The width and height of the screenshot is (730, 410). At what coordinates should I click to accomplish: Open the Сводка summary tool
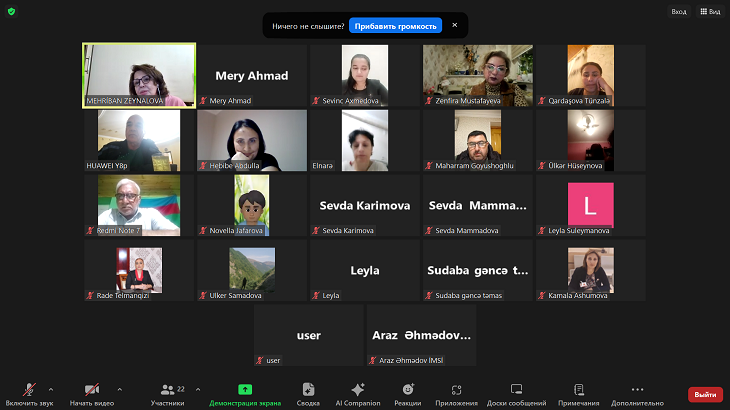[x=308, y=391]
